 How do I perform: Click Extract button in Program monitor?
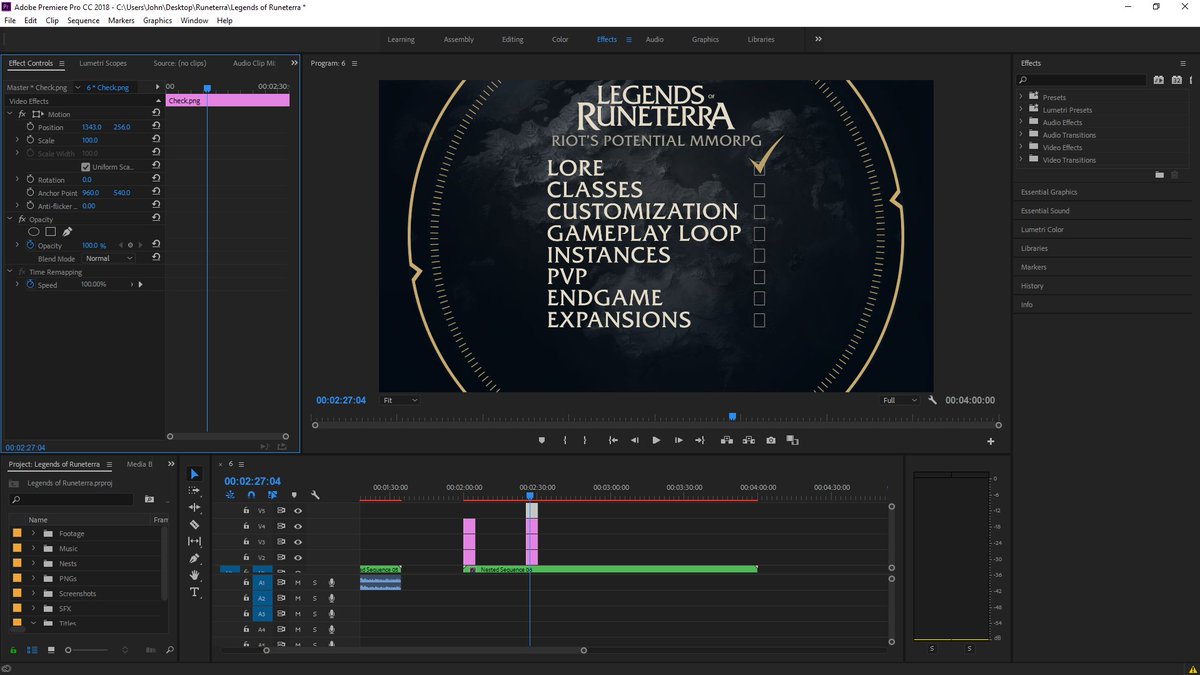(748, 440)
